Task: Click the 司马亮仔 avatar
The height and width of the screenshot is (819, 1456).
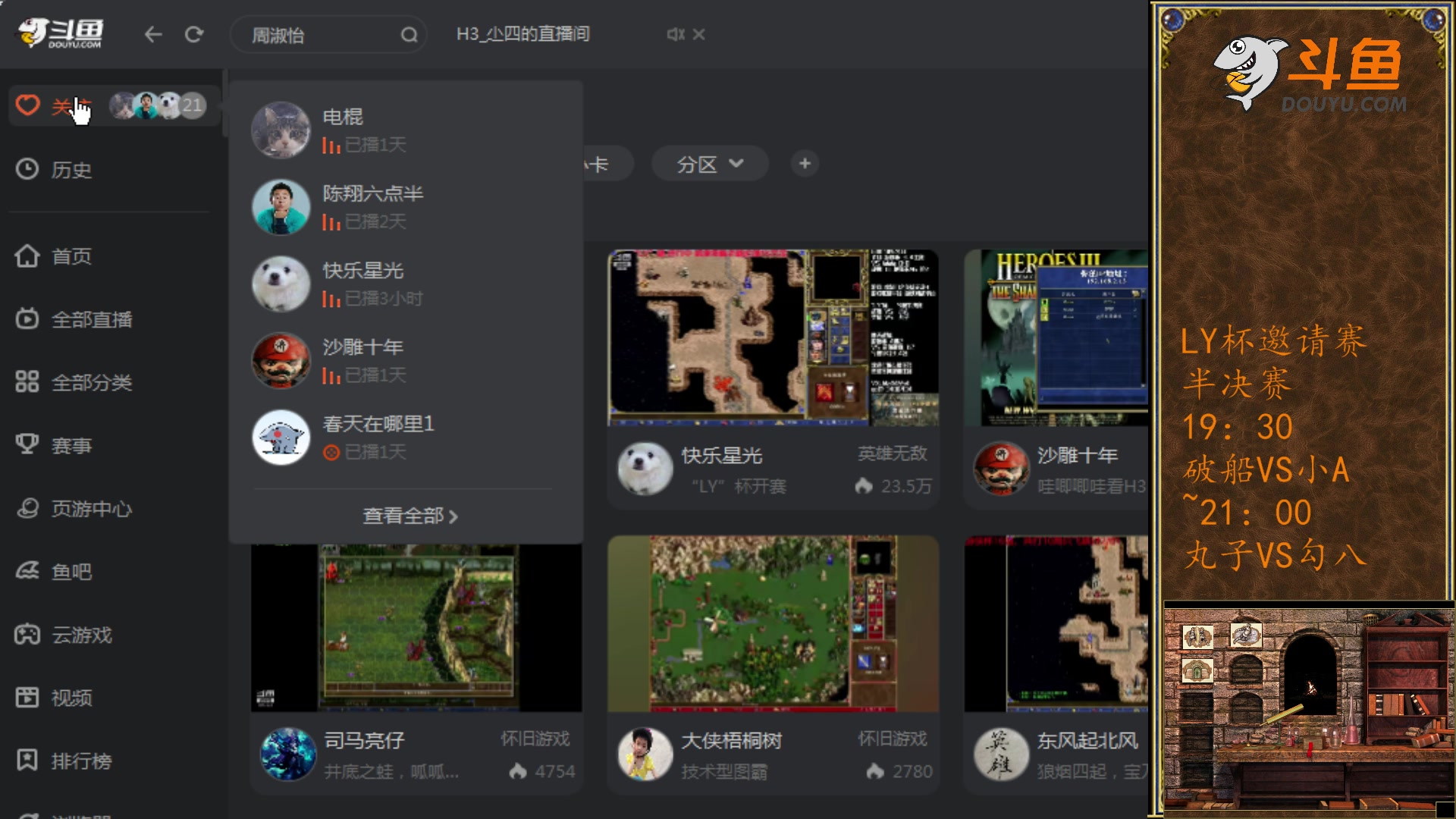Action: (x=288, y=755)
